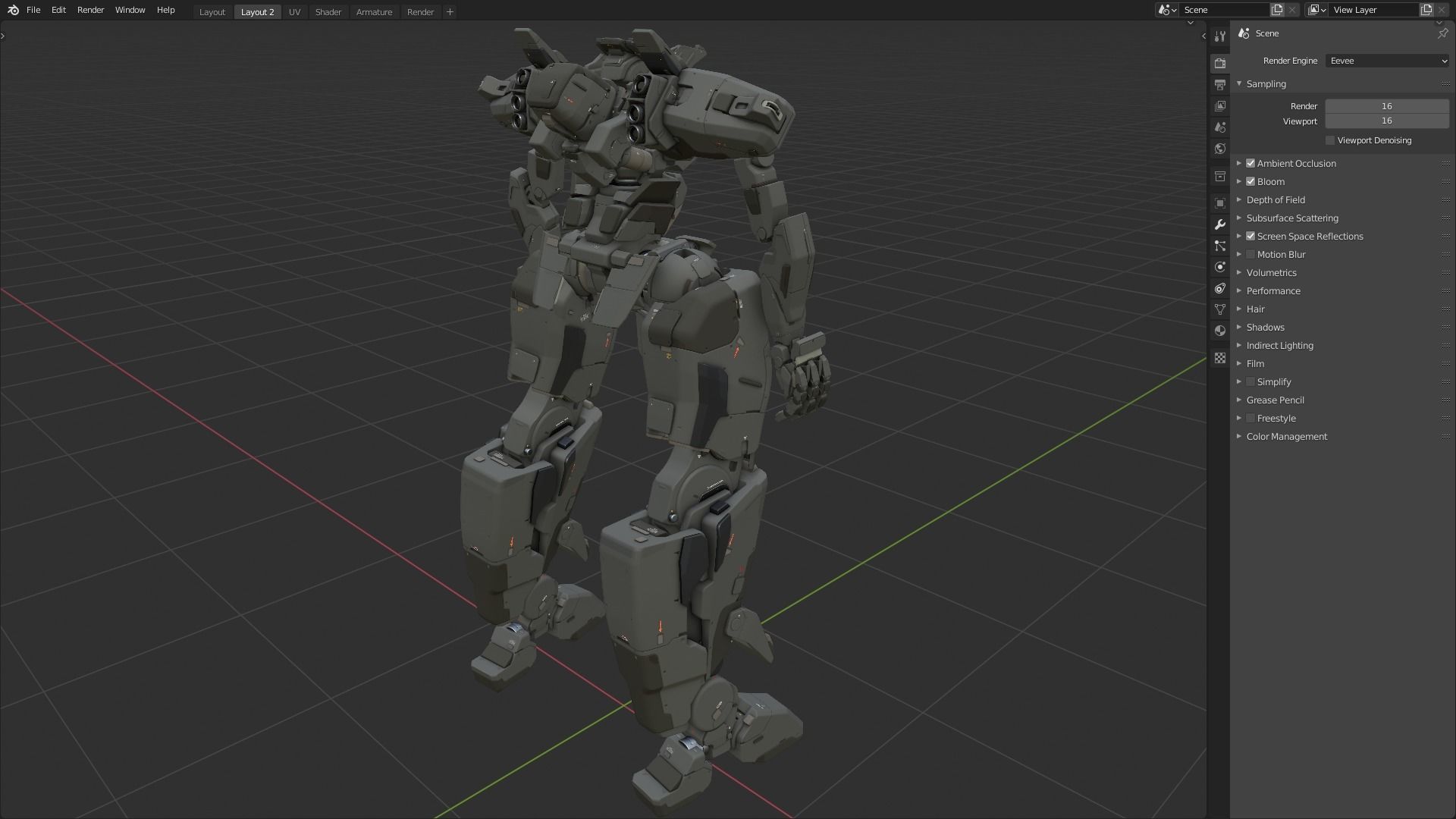Expand the Volumetrics panel

coord(1239,272)
